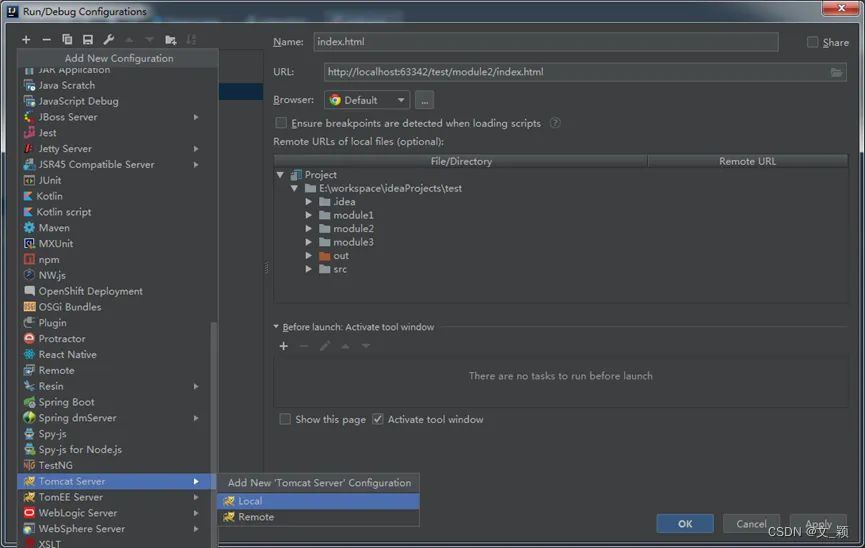
Task: Click into the Name text field
Action: pos(545,42)
